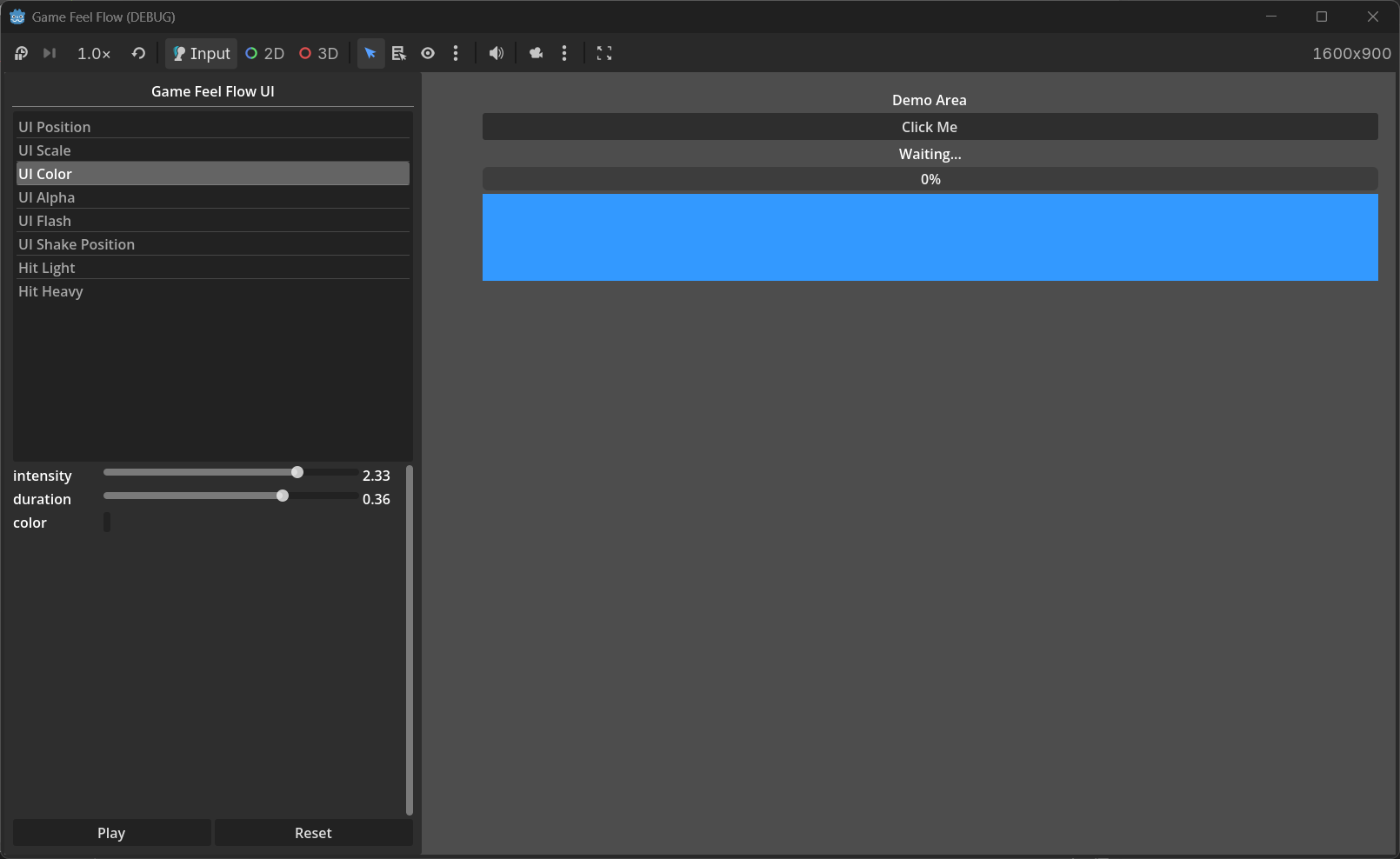
Task: Mute game audio speaker icon
Action: click(497, 53)
